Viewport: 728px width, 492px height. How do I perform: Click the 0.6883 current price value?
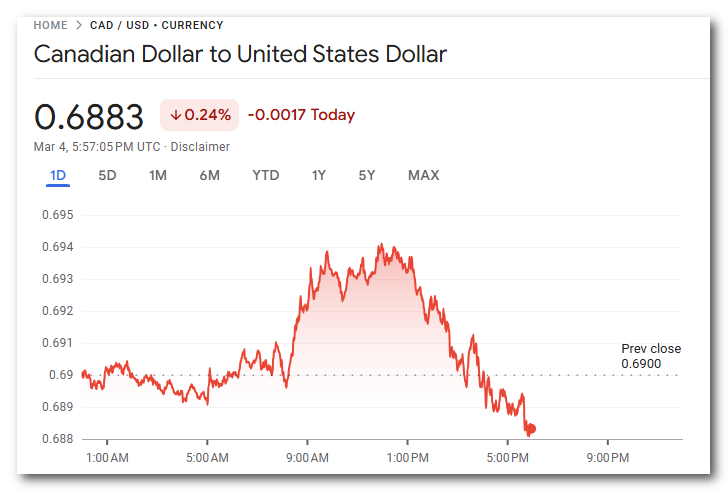89,116
